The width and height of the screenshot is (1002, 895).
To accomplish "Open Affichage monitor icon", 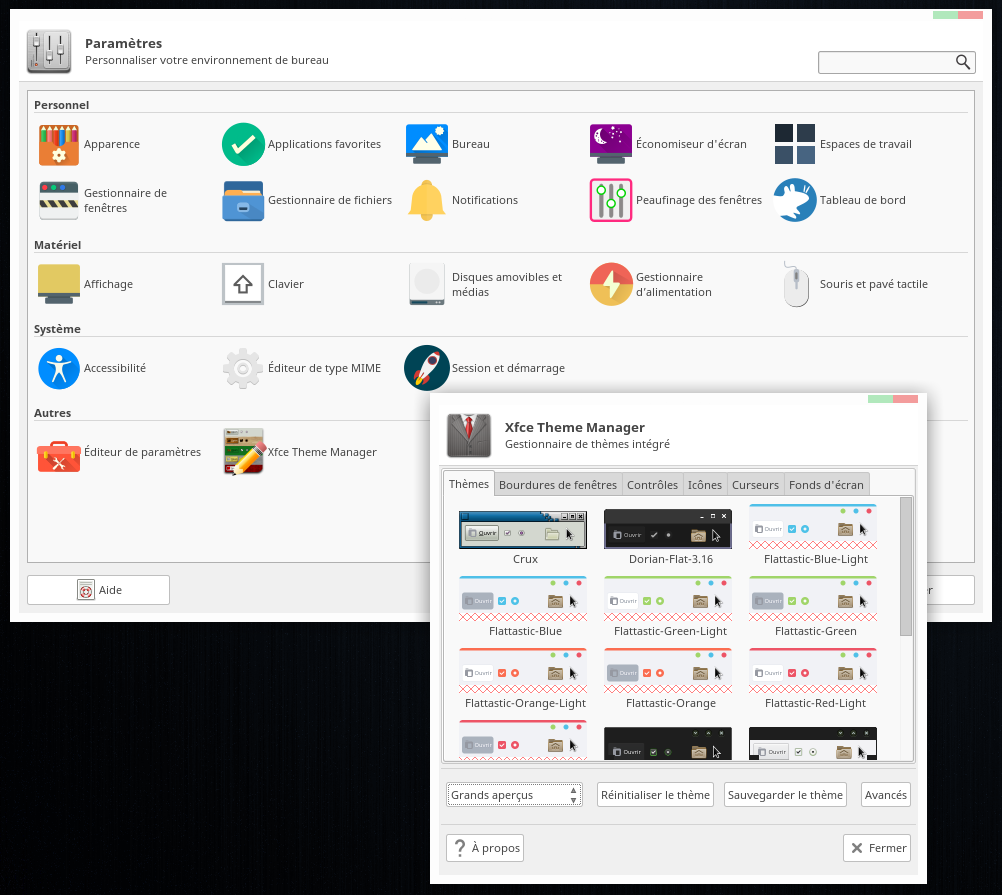I will pyautogui.click(x=59, y=284).
